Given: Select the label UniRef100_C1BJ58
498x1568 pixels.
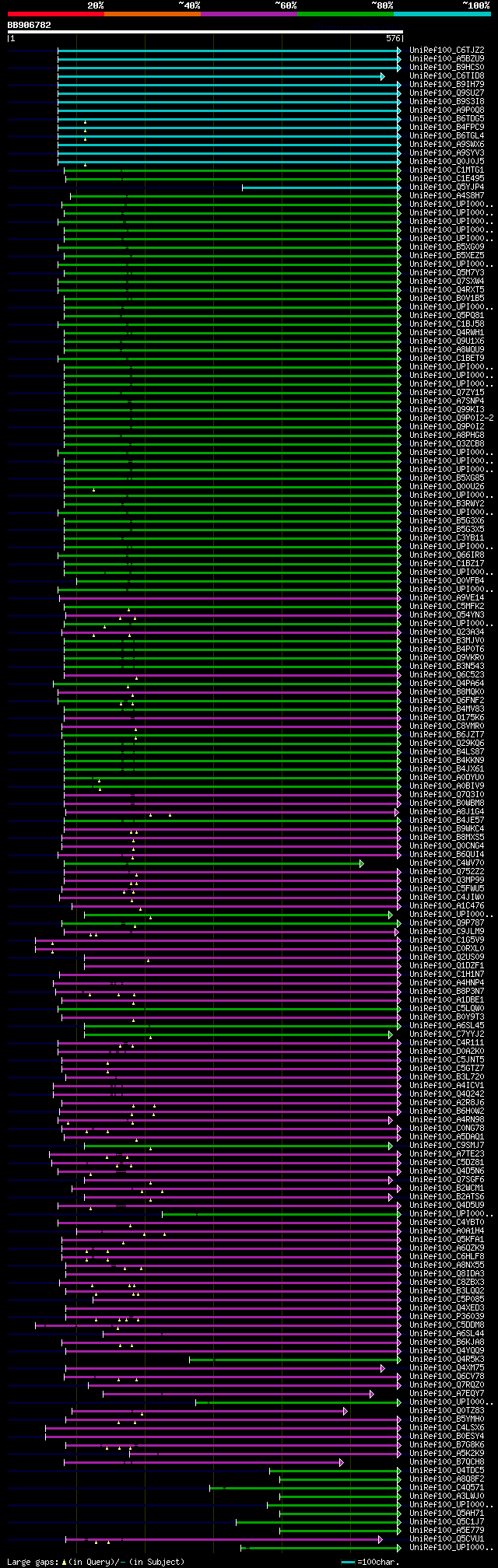Looking at the screenshot, I should 447,324.
